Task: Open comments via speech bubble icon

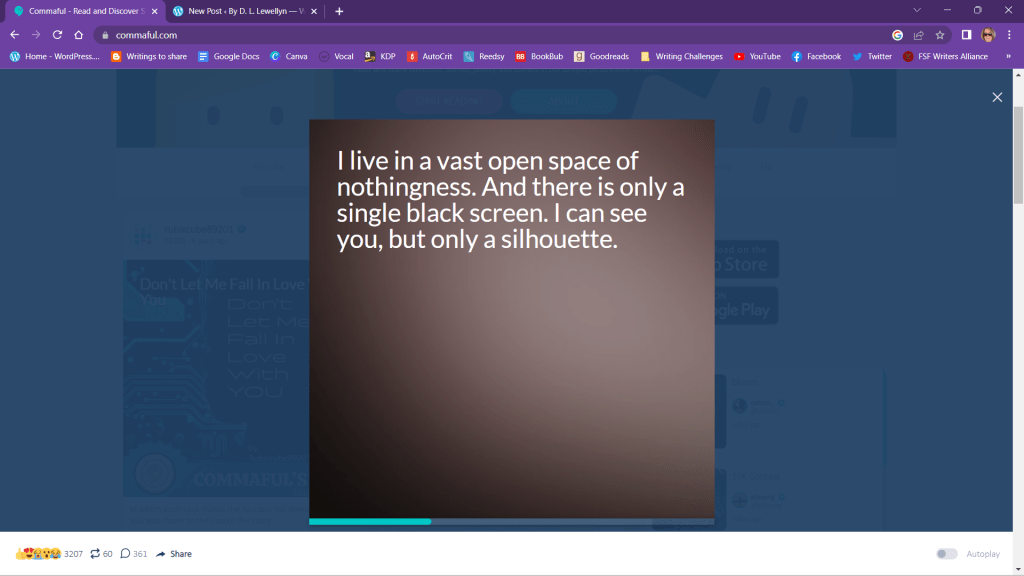Action: point(125,554)
